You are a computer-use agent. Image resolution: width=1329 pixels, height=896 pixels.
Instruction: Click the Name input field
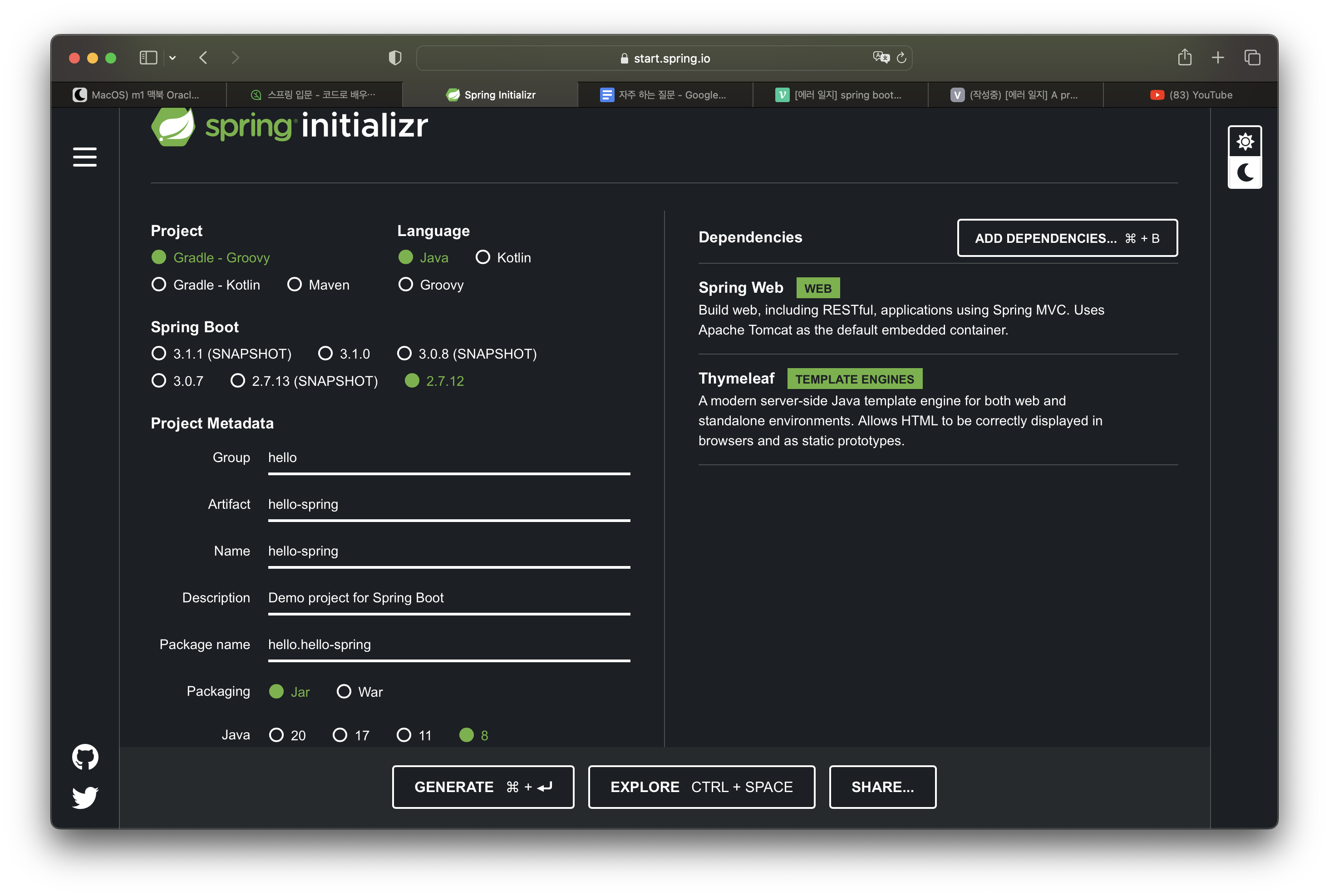[449, 552]
